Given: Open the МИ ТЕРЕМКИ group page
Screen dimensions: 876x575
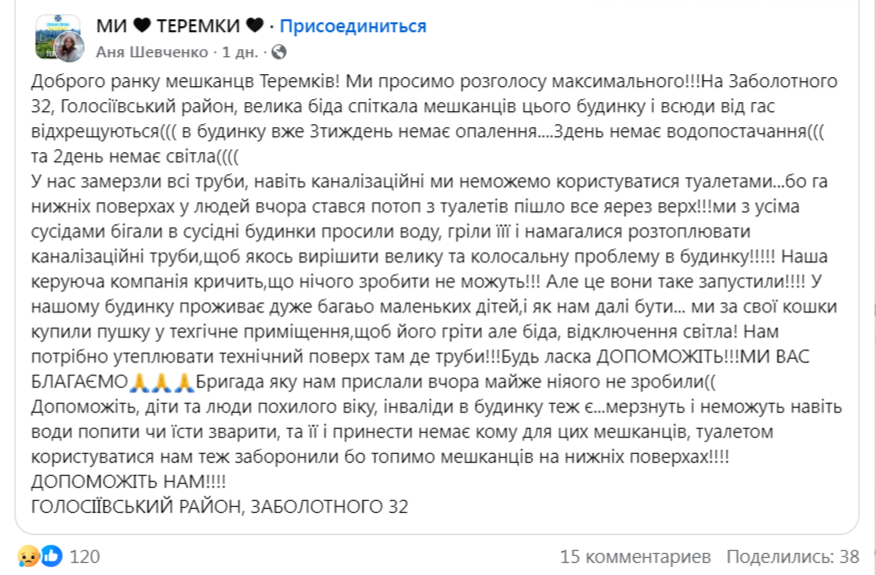Looking at the screenshot, I should tap(180, 26).
